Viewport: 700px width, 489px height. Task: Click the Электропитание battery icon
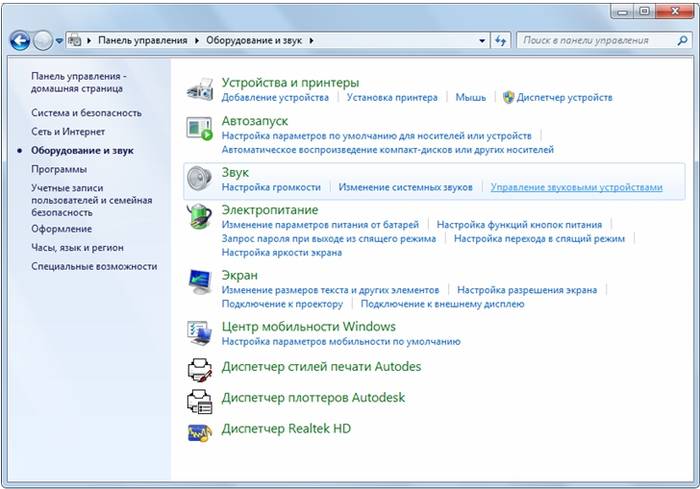(x=201, y=217)
